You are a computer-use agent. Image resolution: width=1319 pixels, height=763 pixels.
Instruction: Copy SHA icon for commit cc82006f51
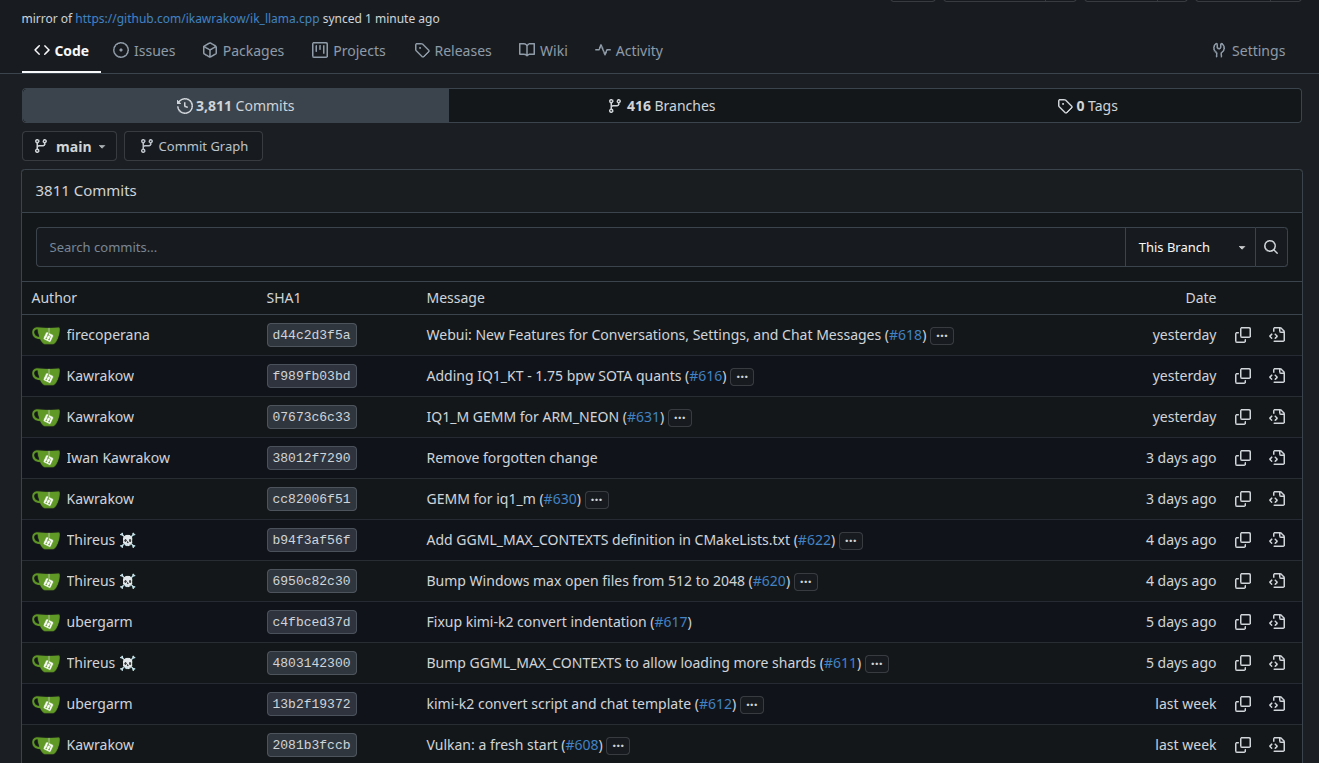pyautogui.click(x=1243, y=499)
